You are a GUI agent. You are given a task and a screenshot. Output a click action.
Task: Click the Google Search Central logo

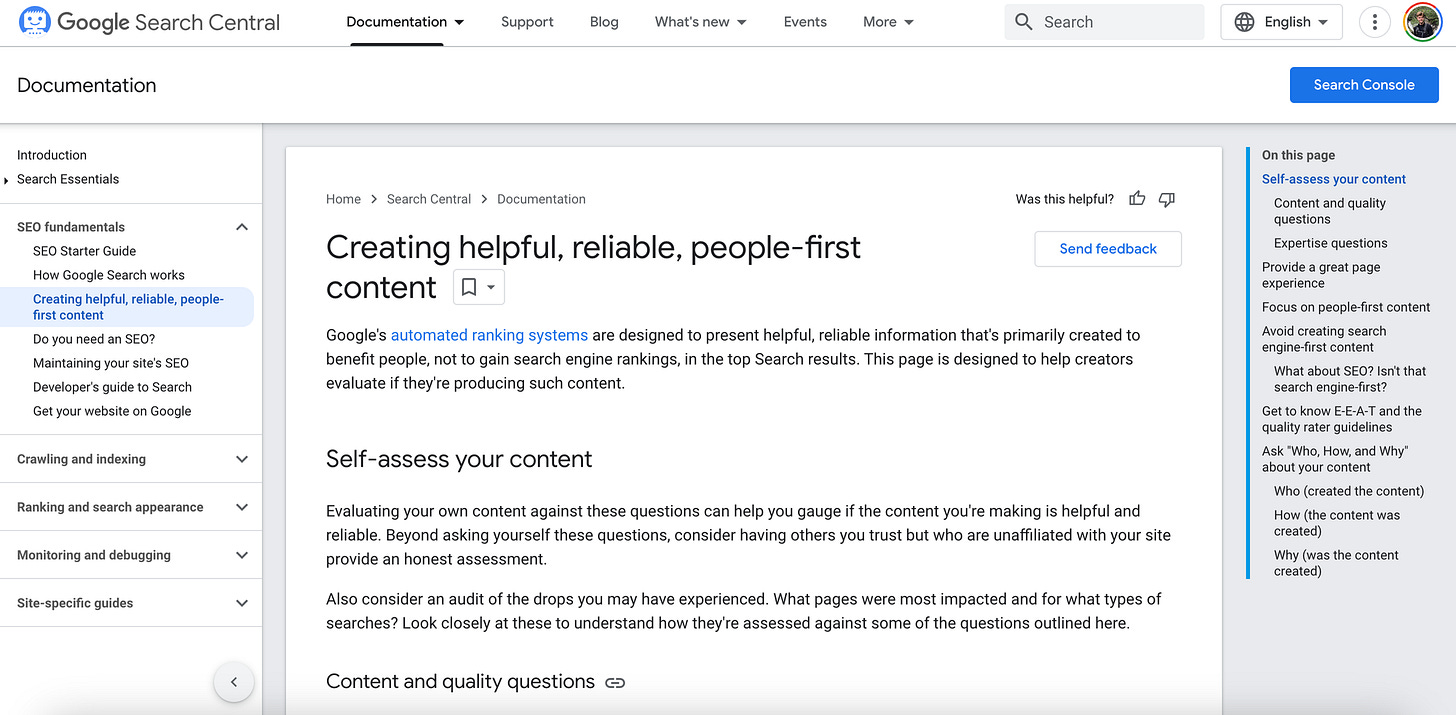148,21
